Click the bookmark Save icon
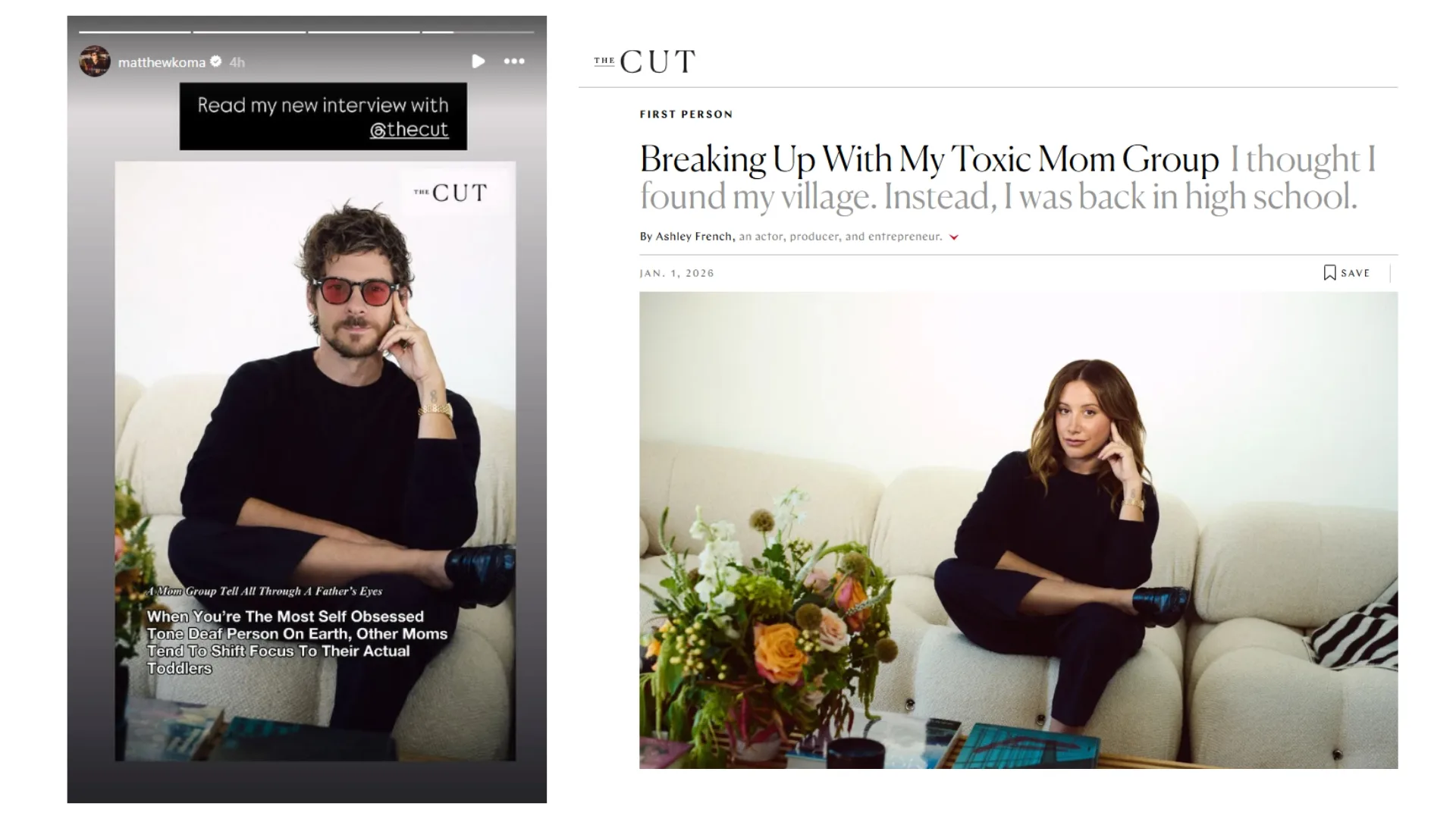The height and width of the screenshot is (819, 1456). click(x=1329, y=273)
